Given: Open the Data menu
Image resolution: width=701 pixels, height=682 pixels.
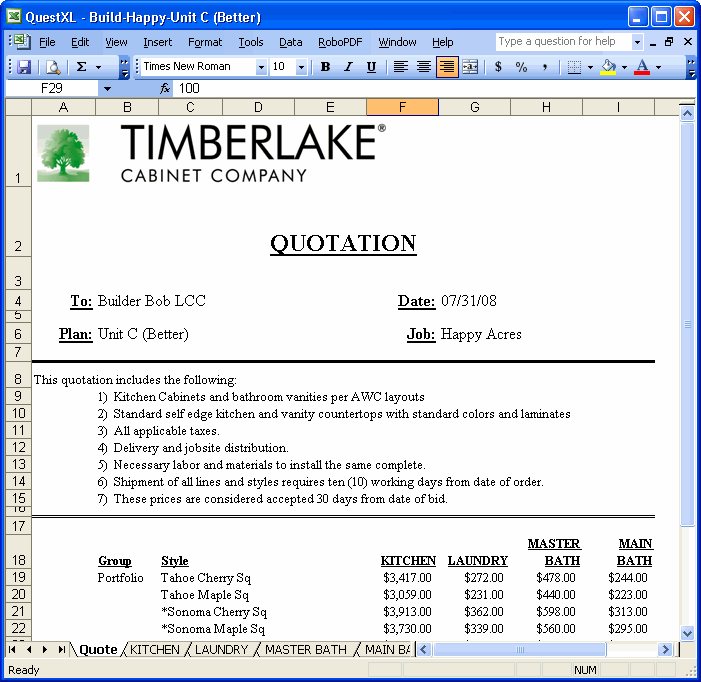Looking at the screenshot, I should click(291, 42).
